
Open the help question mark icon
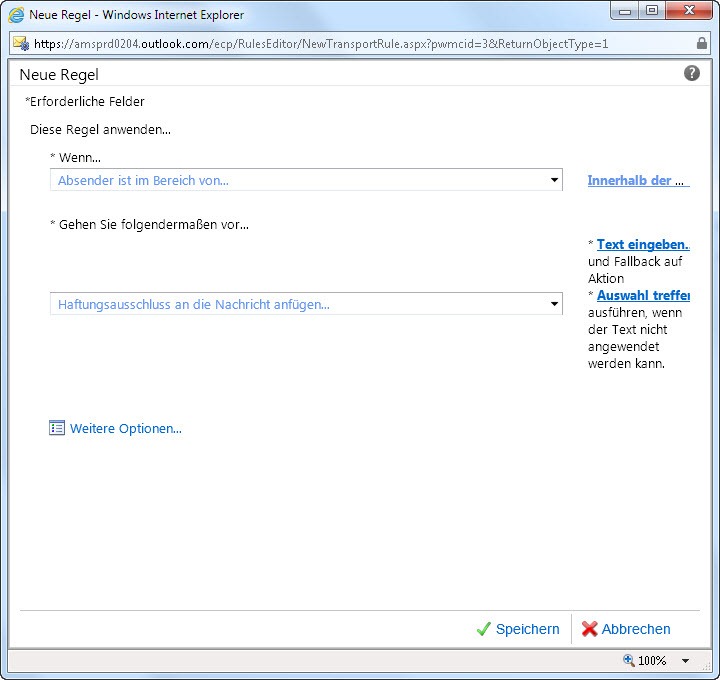point(692,73)
